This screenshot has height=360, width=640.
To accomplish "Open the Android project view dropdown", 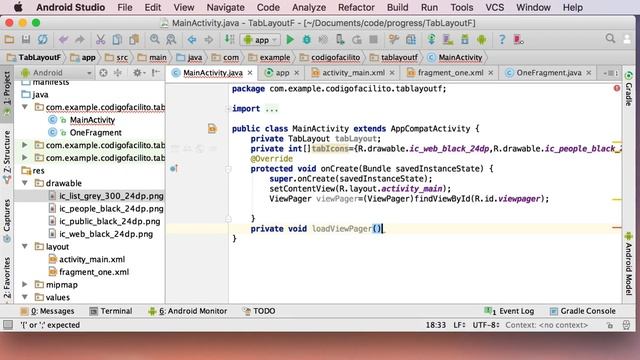I will (56, 73).
